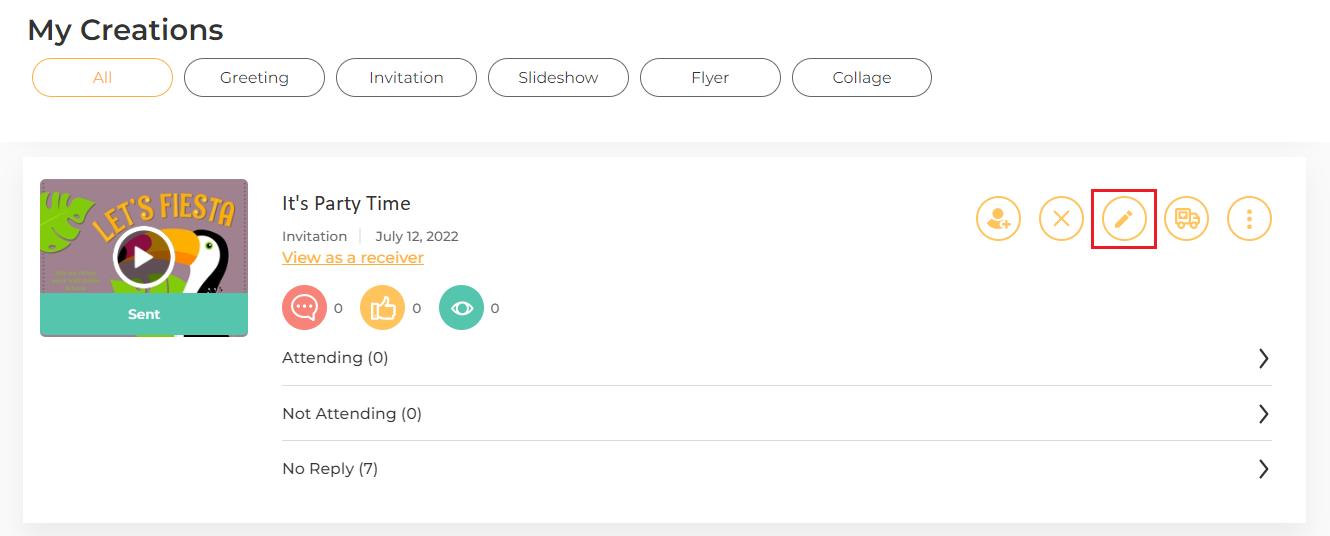Viewport: 1330px width, 536px height.
Task: Expand the Not Attending (0) chevron
Action: [1264, 413]
